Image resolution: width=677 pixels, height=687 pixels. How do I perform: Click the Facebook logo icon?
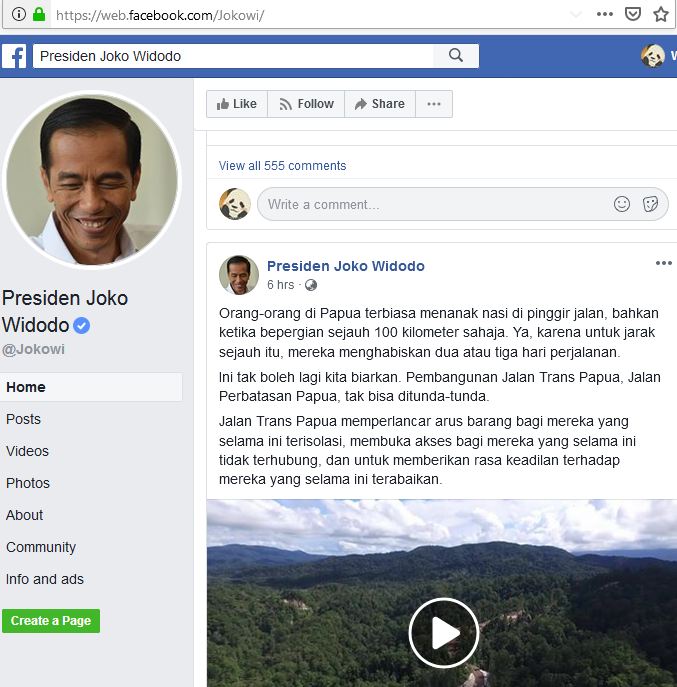14,56
